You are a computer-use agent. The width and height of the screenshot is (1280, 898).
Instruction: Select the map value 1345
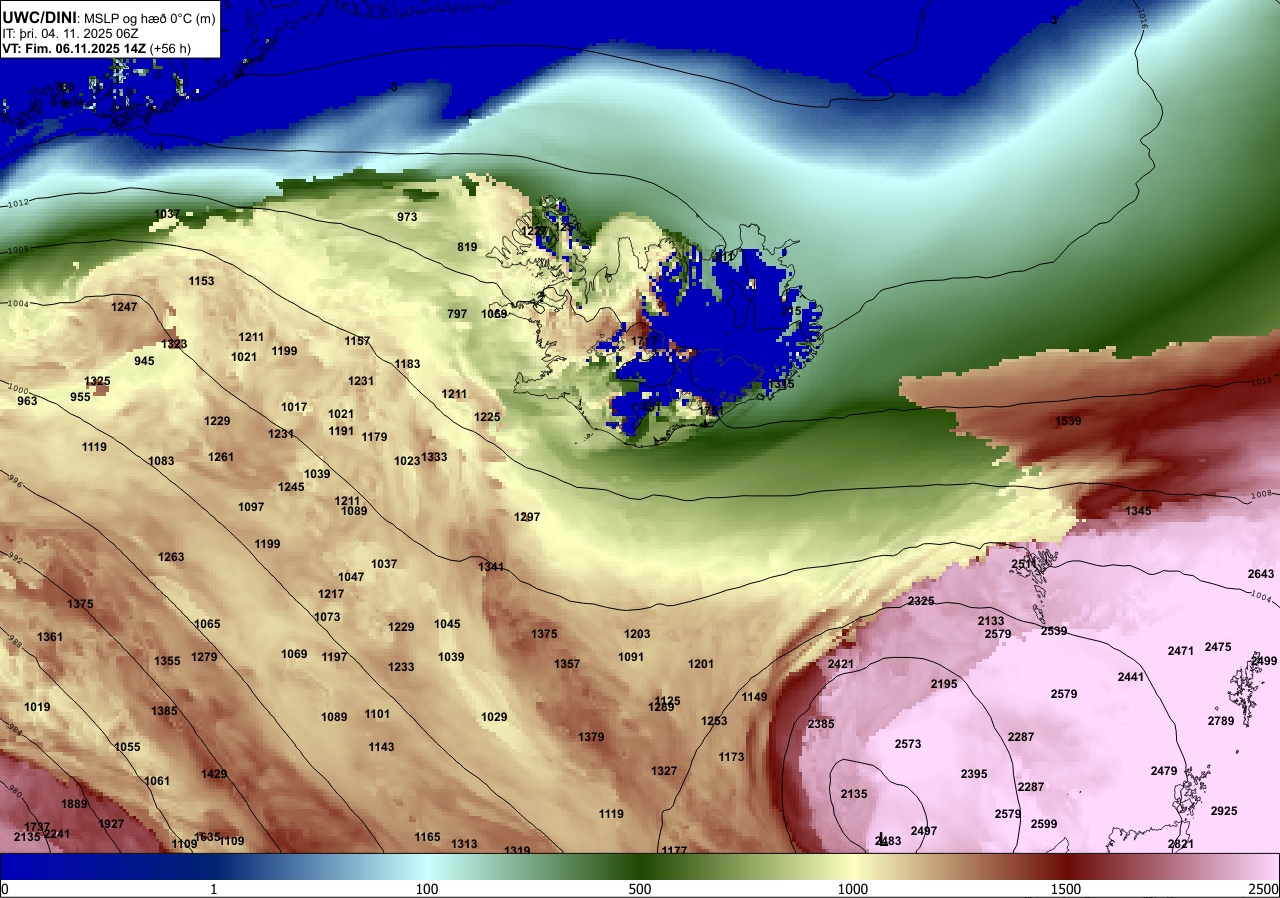[1138, 511]
